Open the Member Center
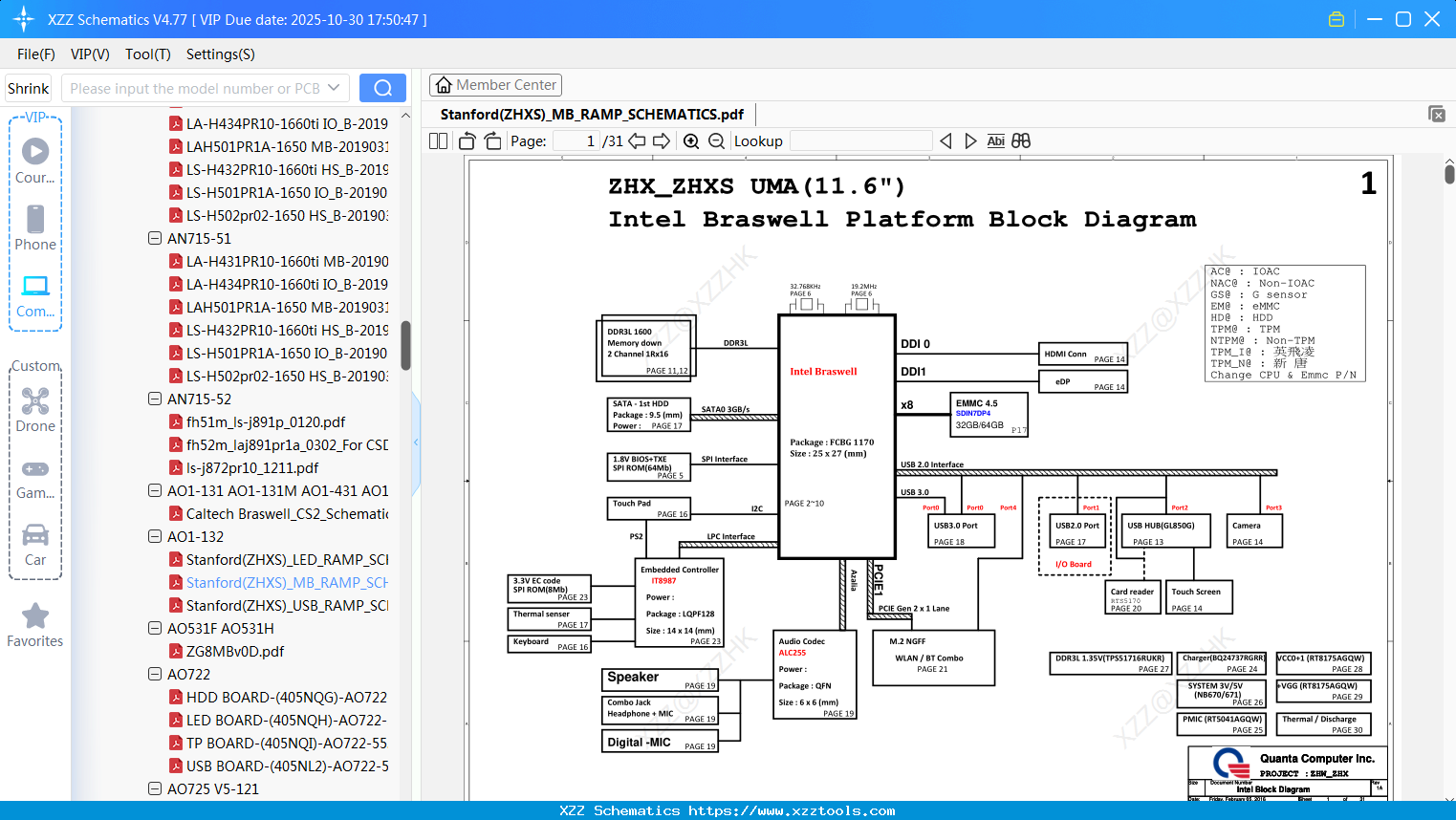Screen dimensions: 1456x820 pyautogui.click(x=495, y=85)
